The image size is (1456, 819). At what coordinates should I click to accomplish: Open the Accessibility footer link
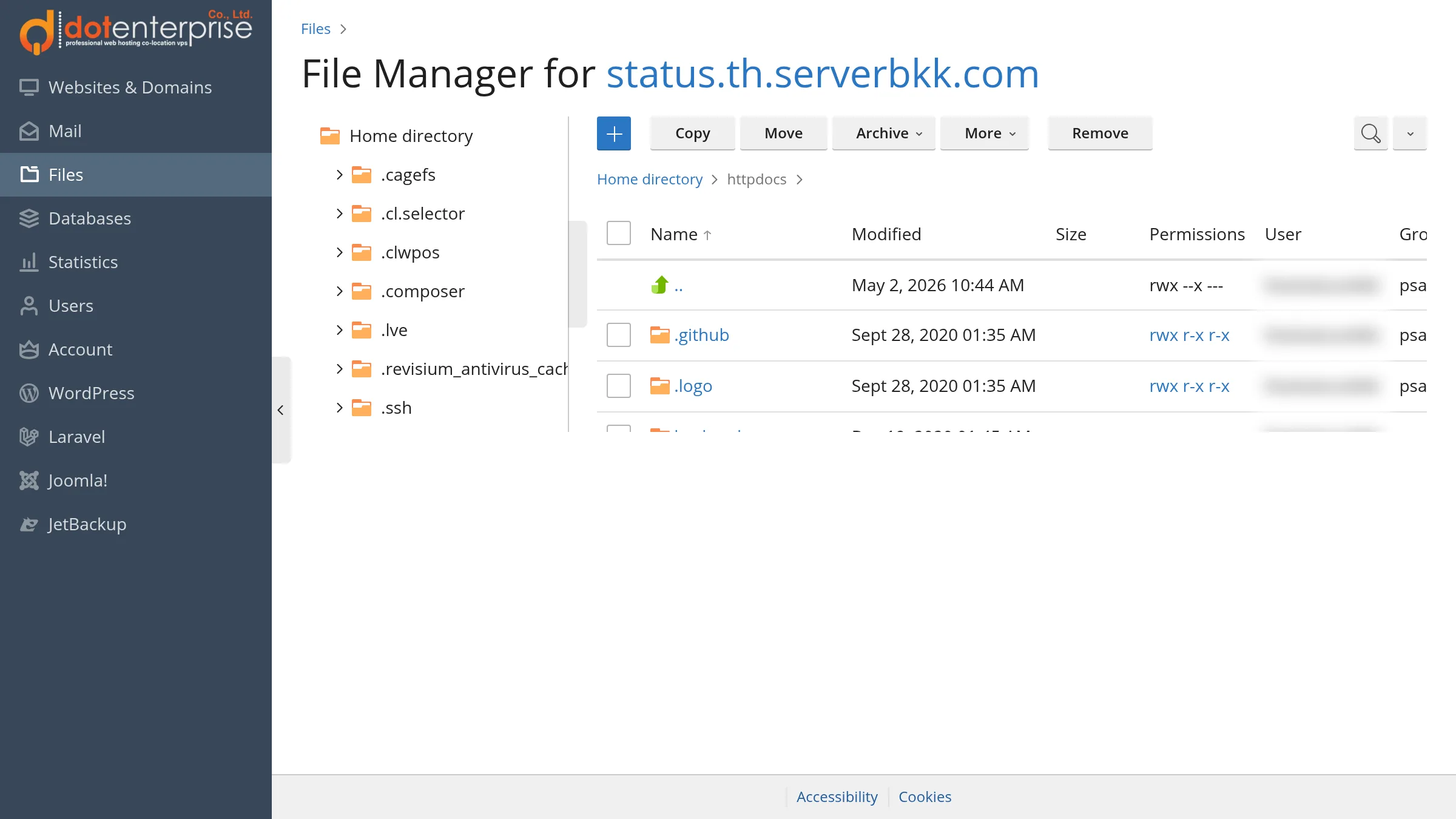pyautogui.click(x=837, y=797)
